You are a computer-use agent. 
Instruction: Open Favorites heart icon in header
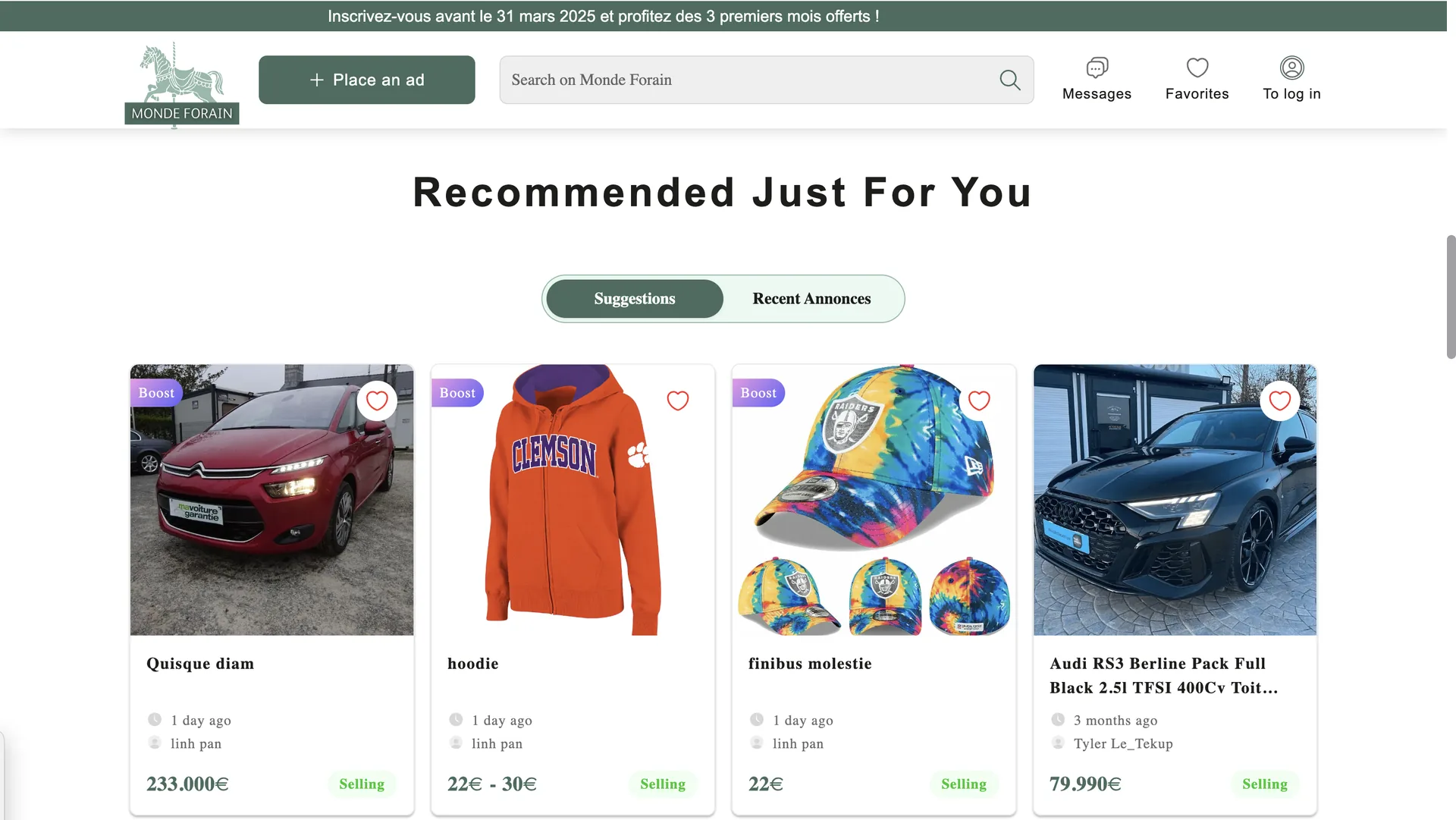point(1197,68)
